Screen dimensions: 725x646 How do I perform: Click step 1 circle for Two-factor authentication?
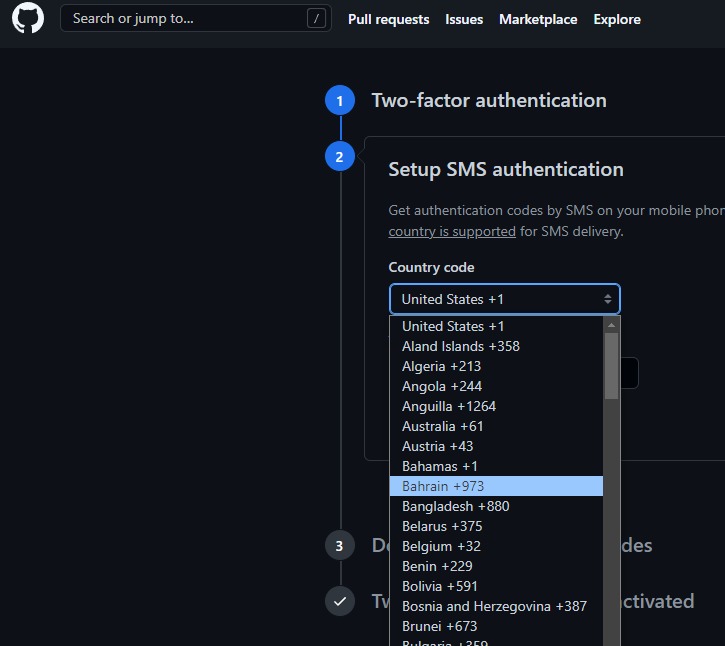click(x=340, y=100)
